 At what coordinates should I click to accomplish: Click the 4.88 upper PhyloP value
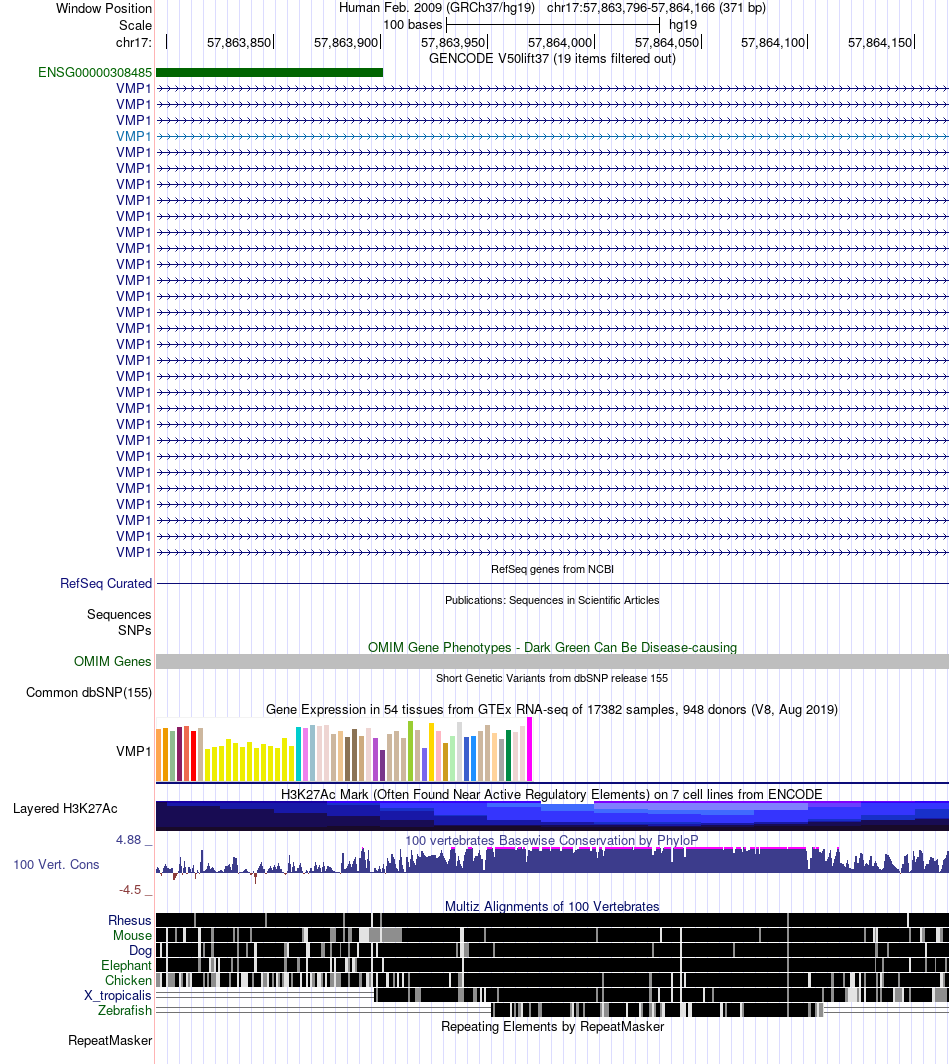(128, 840)
